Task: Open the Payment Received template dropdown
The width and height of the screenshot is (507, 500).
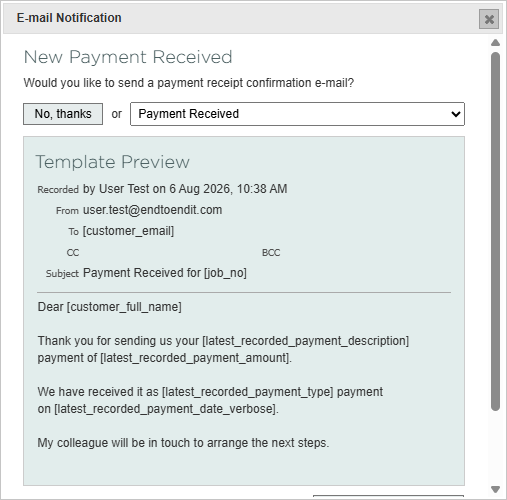Action: 297,114
